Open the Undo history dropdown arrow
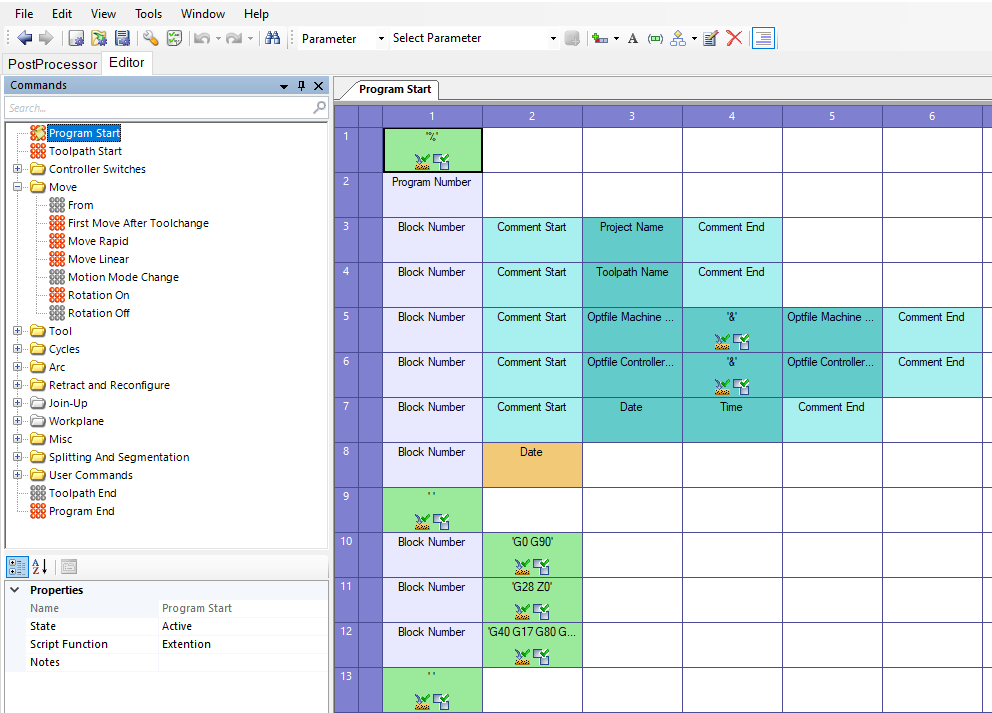 coord(218,39)
